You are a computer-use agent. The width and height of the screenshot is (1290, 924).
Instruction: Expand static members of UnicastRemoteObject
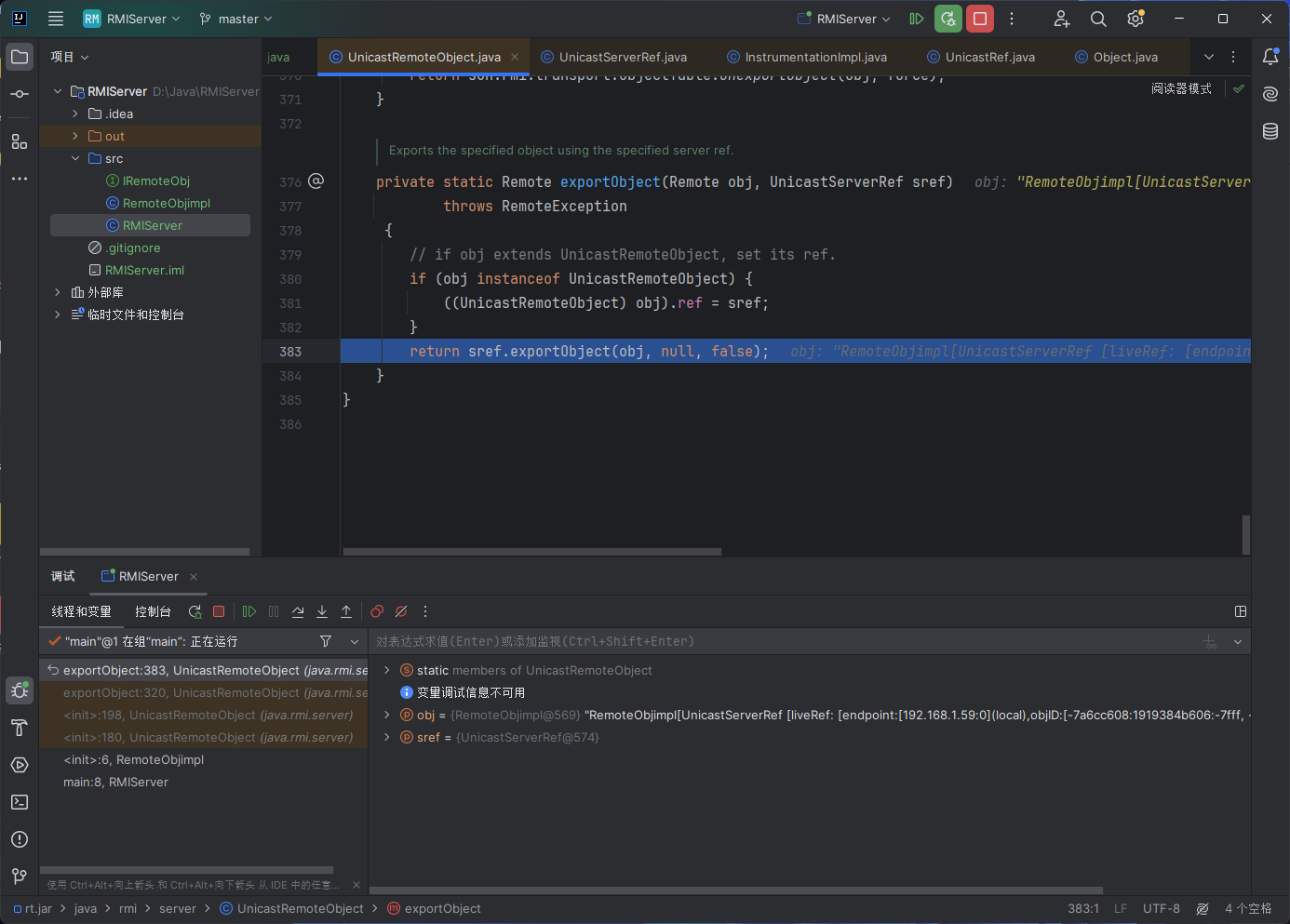pyautogui.click(x=387, y=670)
